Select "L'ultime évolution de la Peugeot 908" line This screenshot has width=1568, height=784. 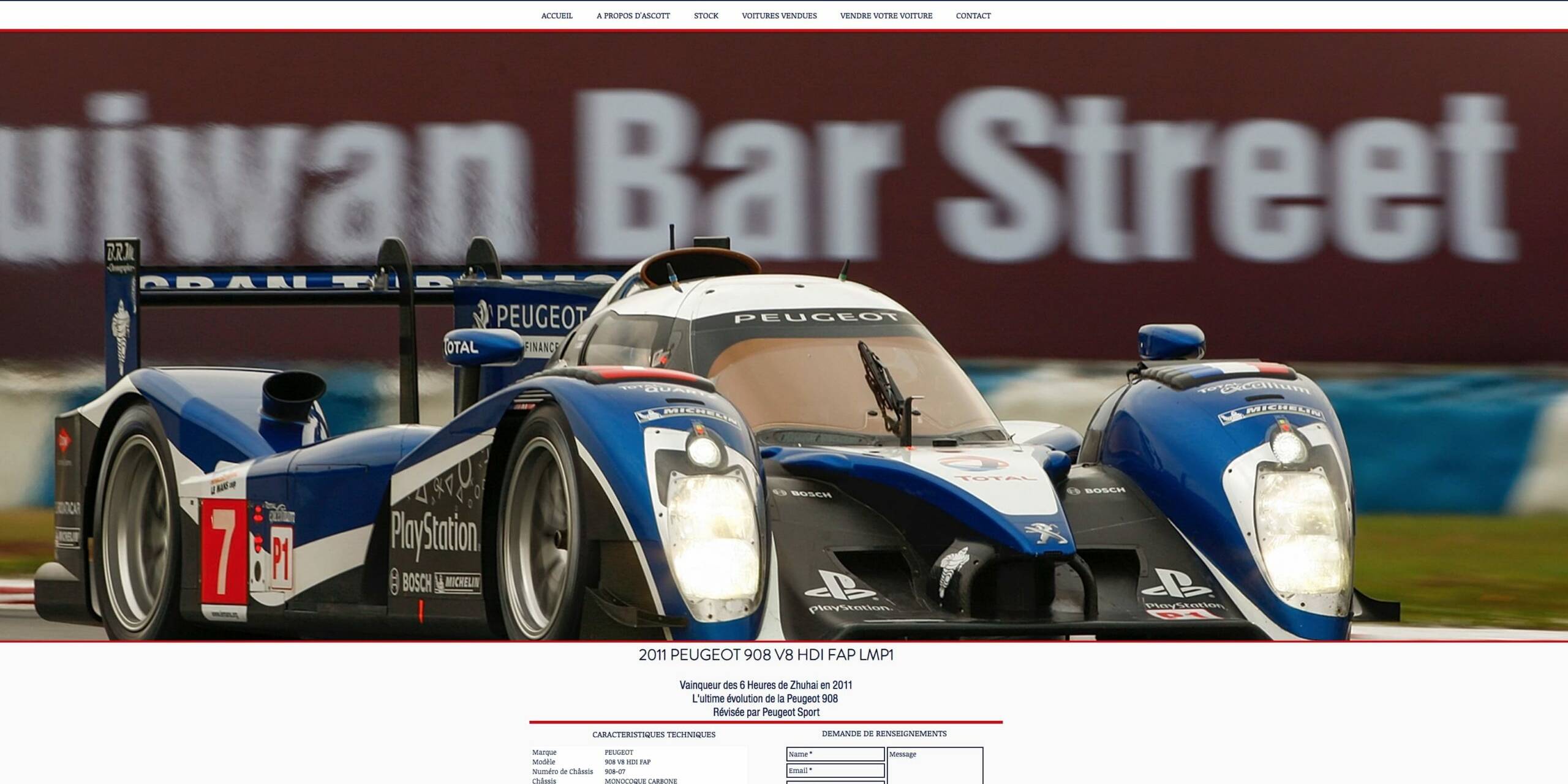pos(765,698)
